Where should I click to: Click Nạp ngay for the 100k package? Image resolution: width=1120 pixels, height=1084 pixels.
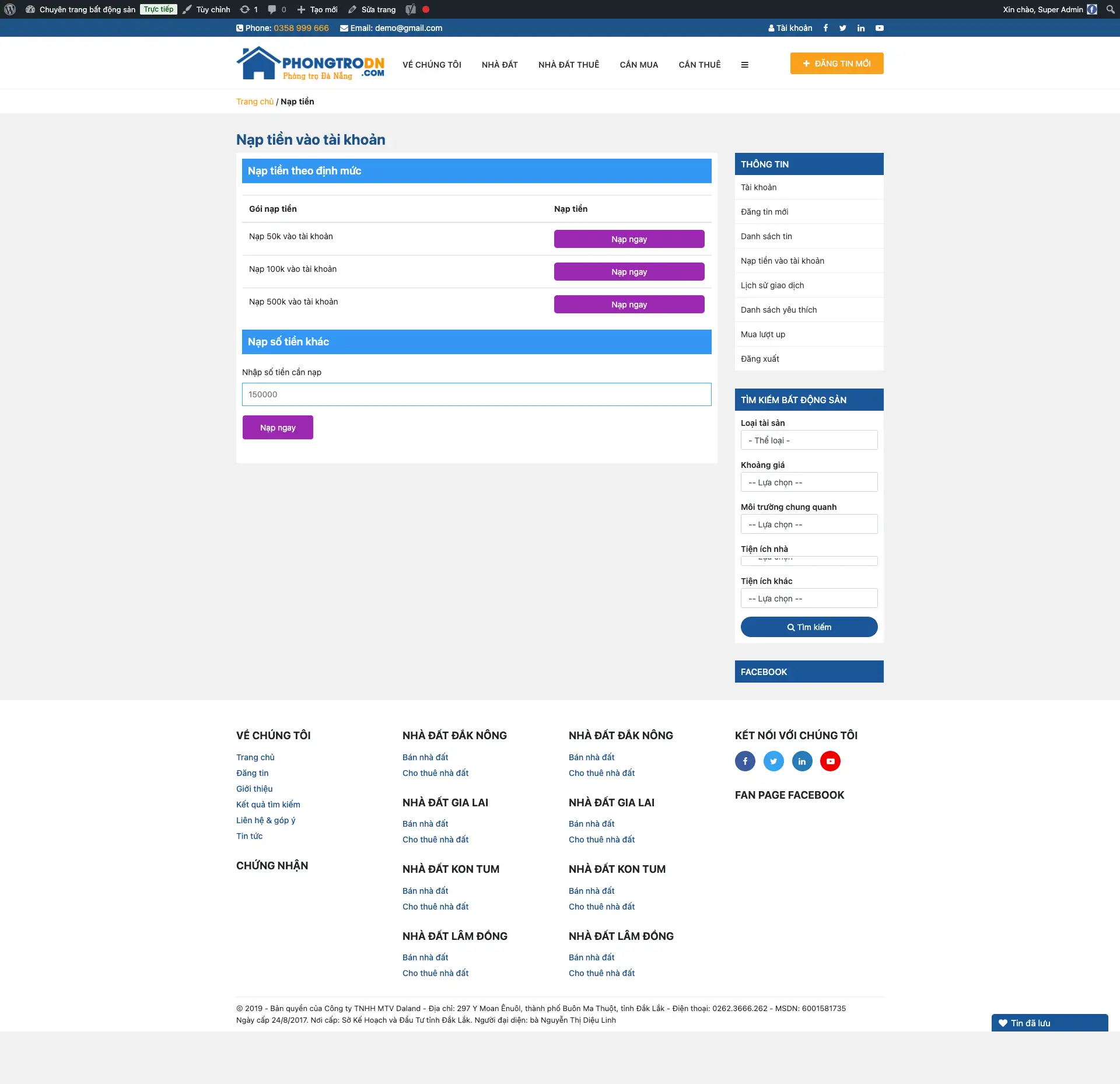[629, 272]
